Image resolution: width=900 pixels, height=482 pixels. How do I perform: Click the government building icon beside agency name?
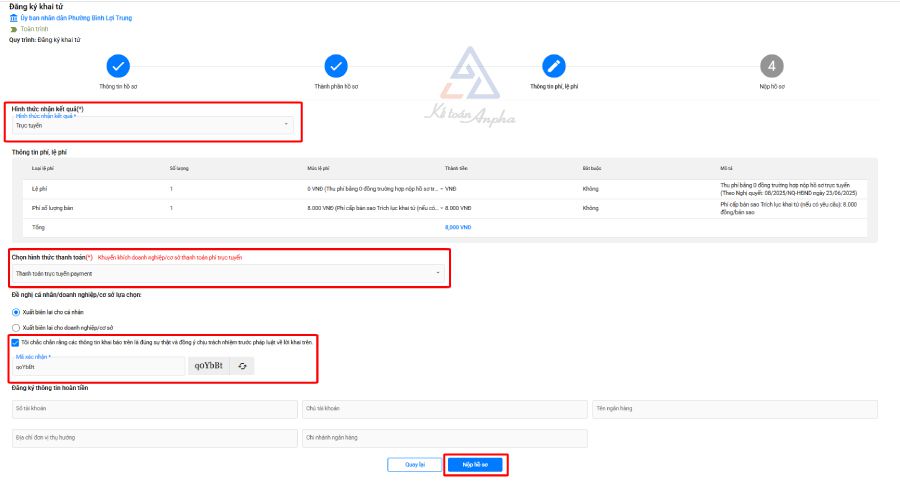pyautogui.click(x=14, y=18)
